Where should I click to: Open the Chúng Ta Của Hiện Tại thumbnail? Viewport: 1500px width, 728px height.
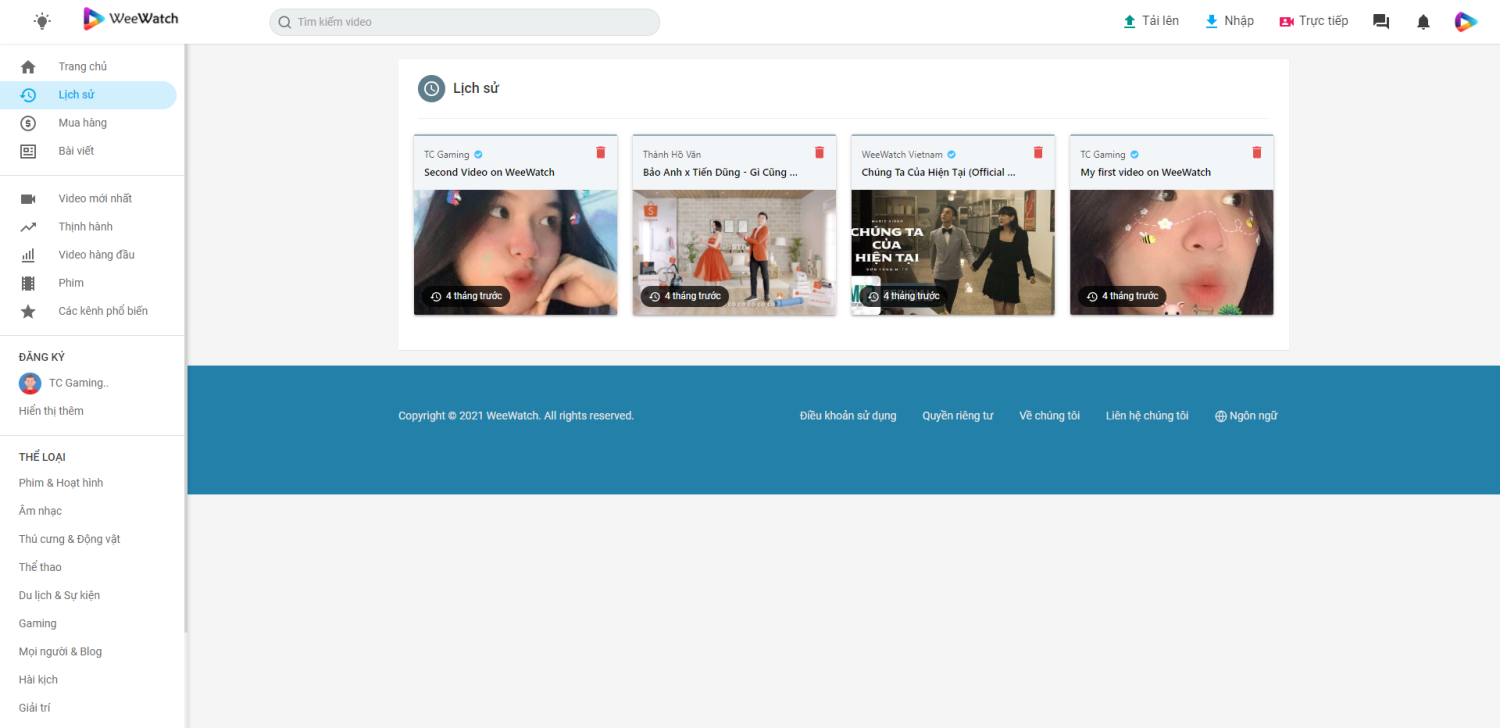tap(952, 252)
